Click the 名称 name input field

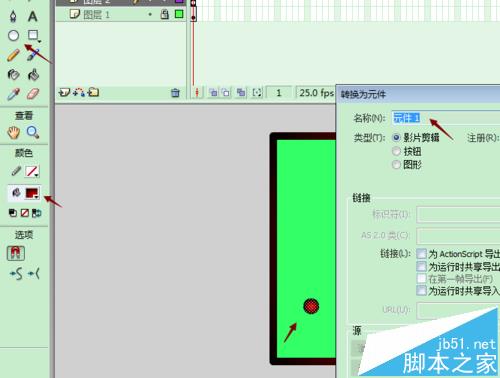point(446,118)
